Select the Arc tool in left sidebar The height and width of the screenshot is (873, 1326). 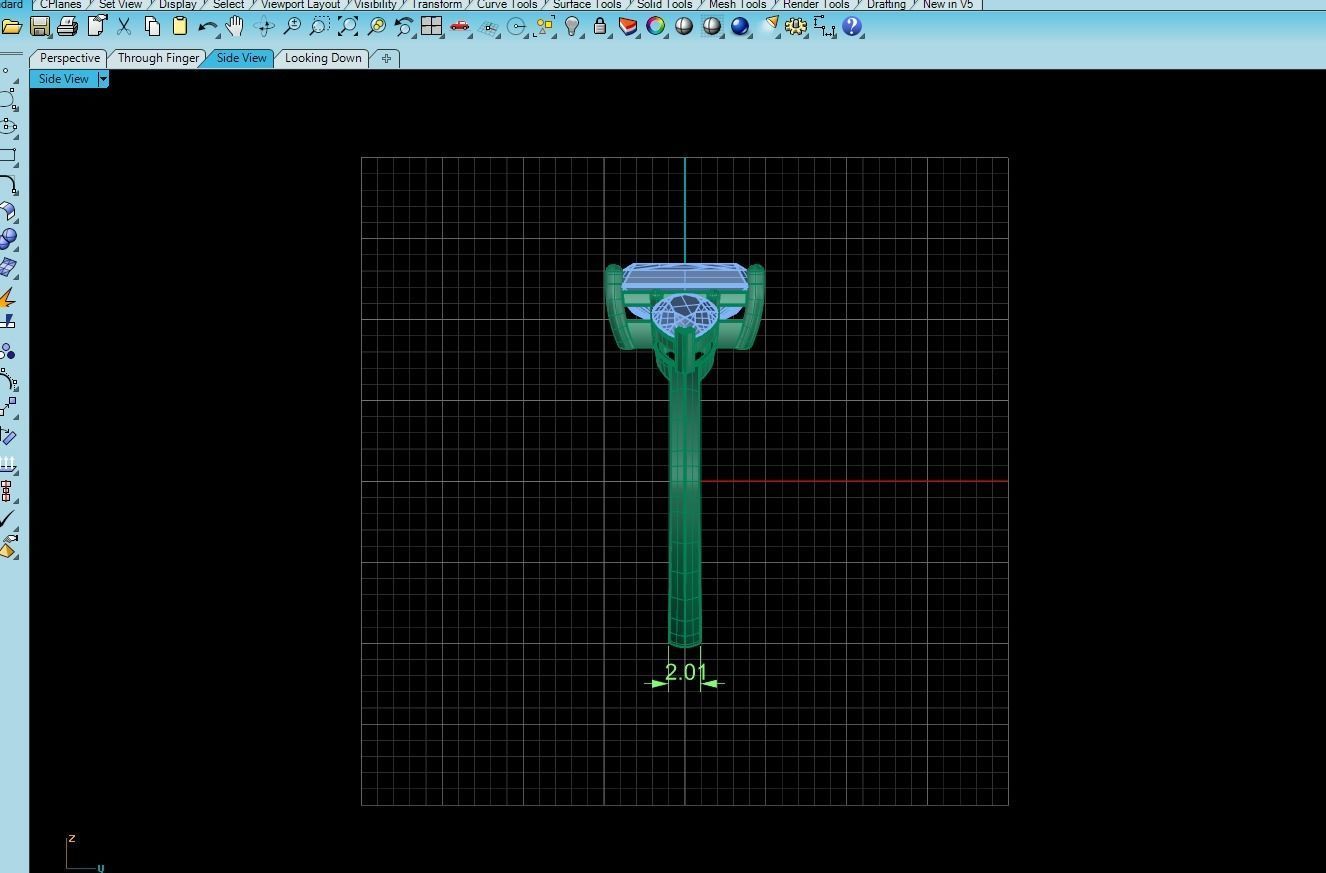tap(8, 184)
